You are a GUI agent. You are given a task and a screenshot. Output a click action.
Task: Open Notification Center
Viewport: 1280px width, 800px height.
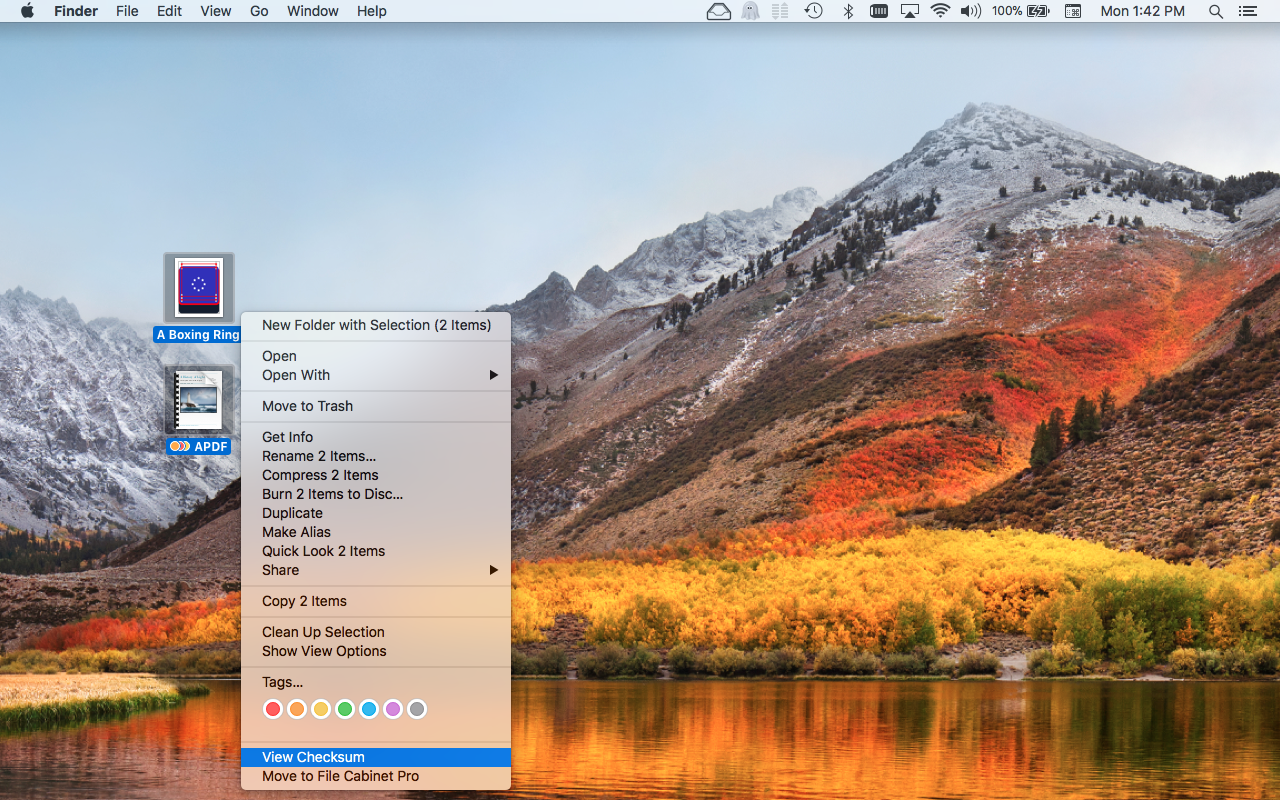click(x=1247, y=11)
